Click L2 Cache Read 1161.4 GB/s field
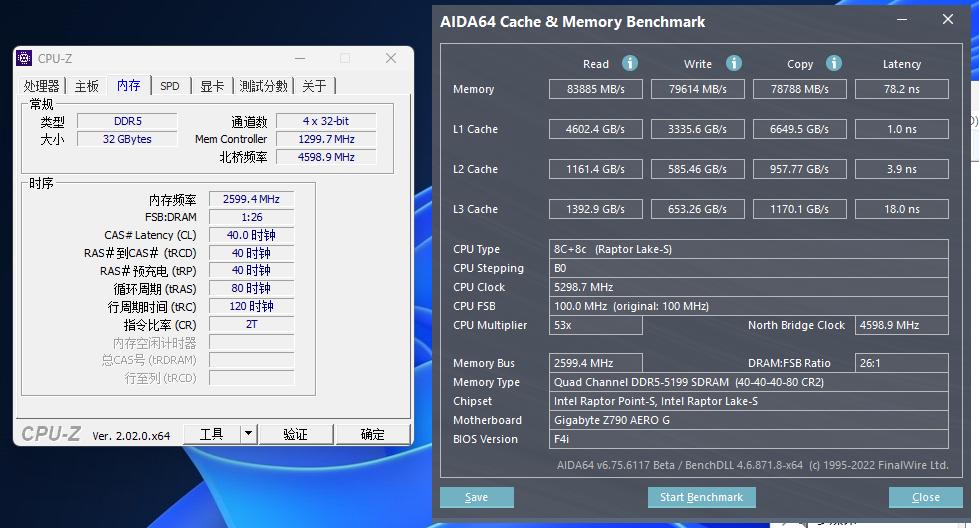Viewport: 979px width, 528px height. (x=596, y=169)
